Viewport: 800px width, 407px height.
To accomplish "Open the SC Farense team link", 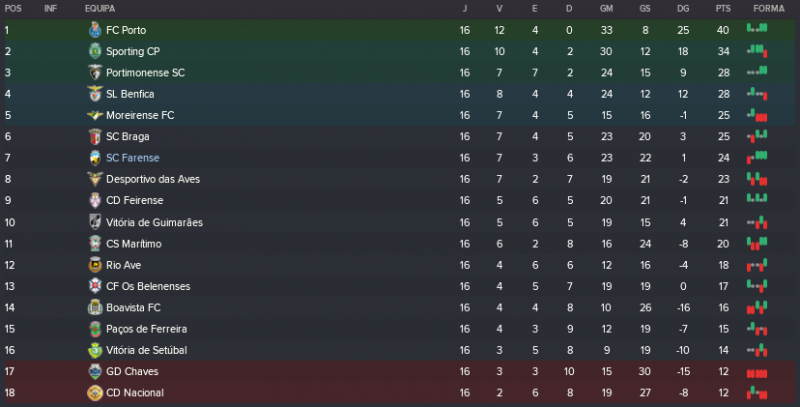I will tap(132, 158).
